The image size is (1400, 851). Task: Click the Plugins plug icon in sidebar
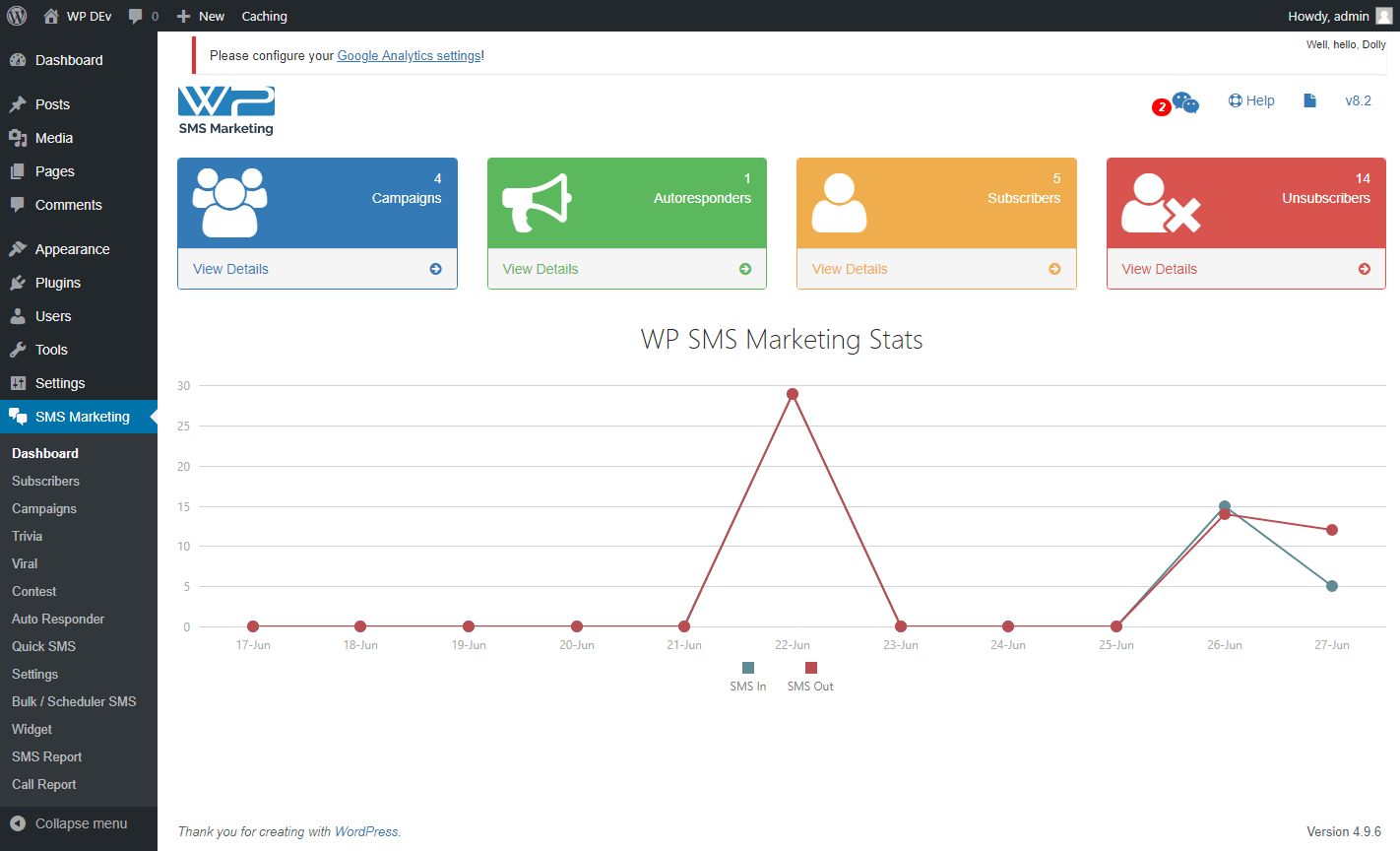coord(18,283)
